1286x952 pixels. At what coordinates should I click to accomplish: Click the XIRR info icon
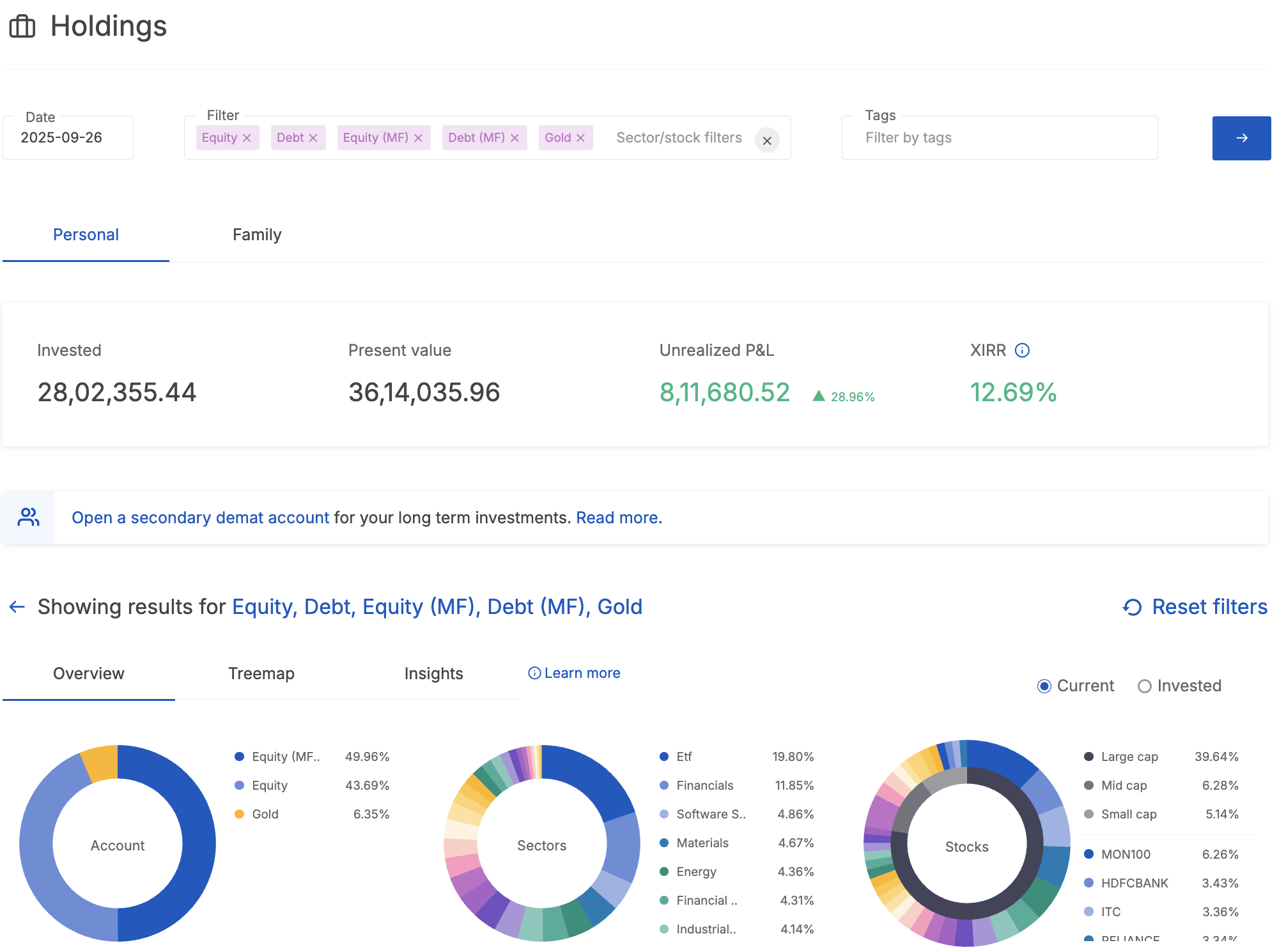coord(1022,350)
